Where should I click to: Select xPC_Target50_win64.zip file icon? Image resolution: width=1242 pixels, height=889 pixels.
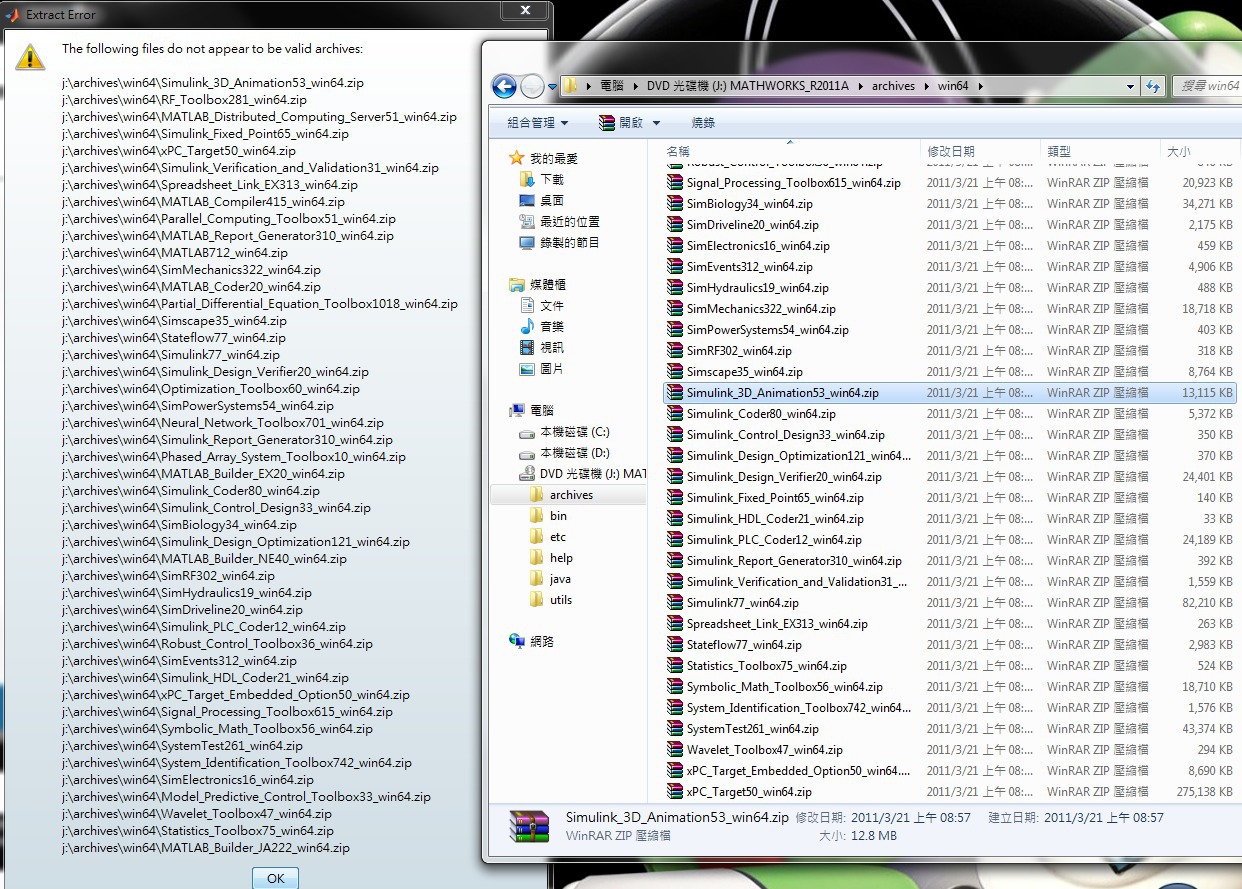point(674,792)
